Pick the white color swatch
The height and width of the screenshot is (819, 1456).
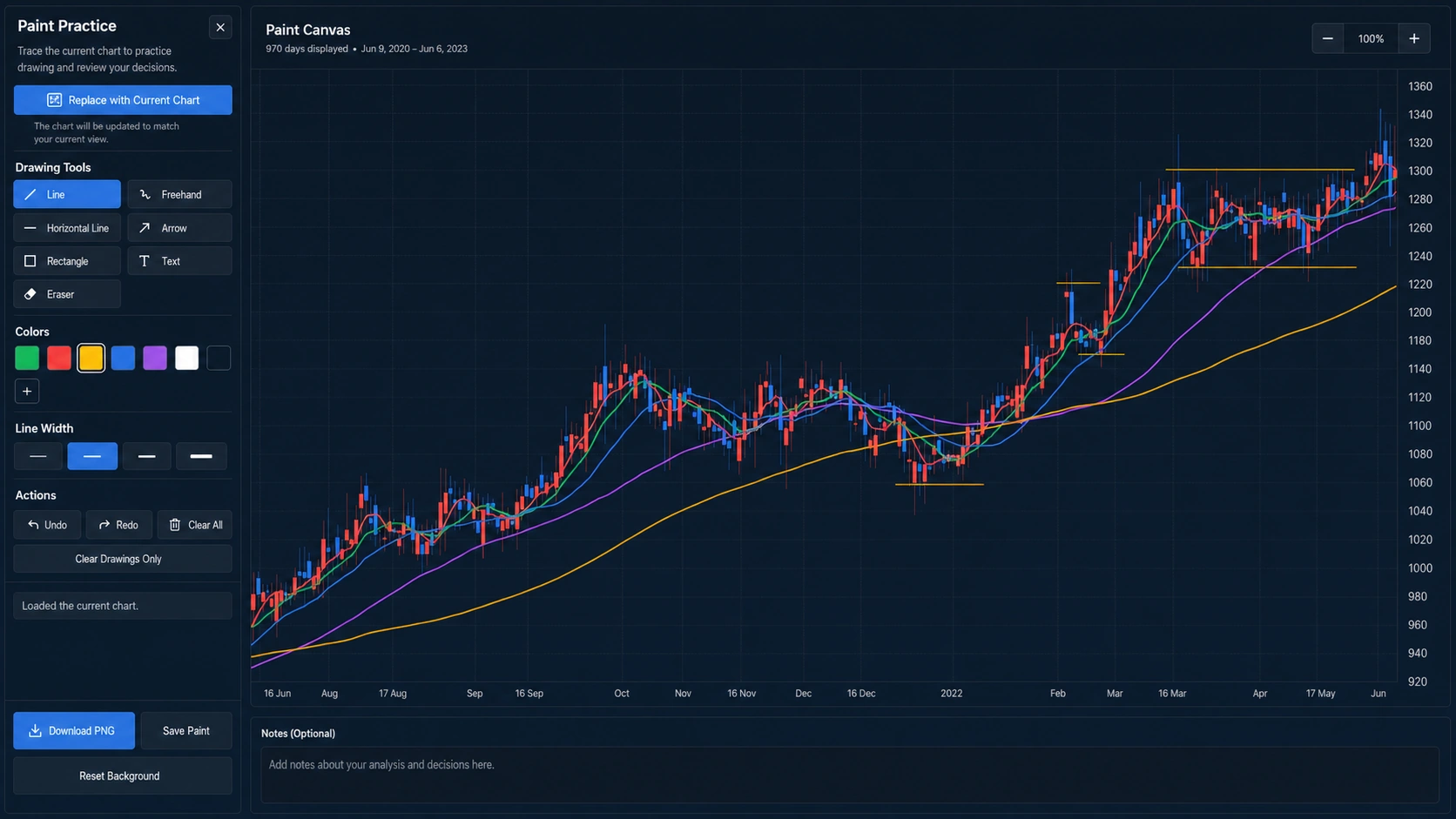pyautogui.click(x=186, y=358)
